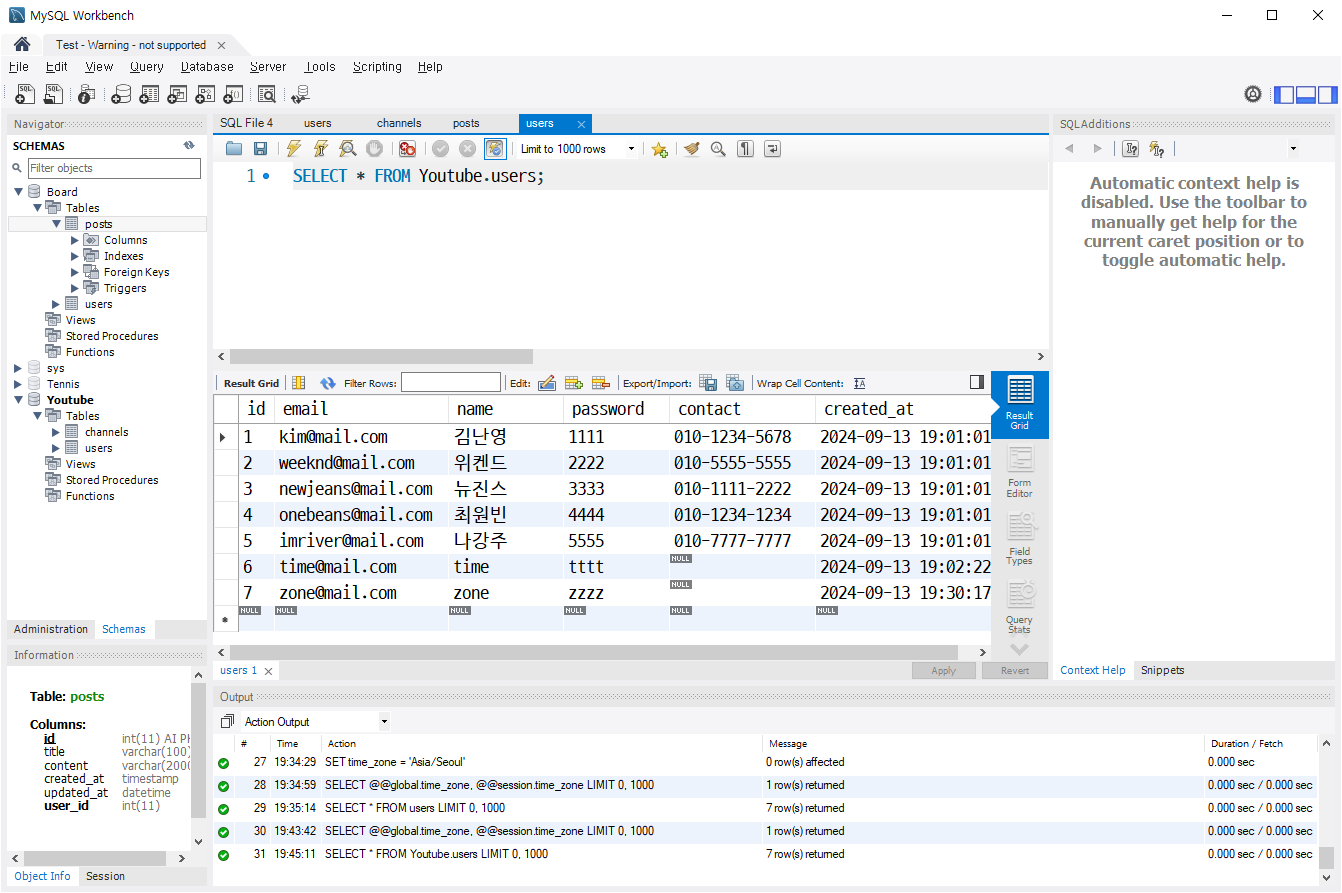
Task: Toggle the result side panel visibility
Action: pos(977,382)
